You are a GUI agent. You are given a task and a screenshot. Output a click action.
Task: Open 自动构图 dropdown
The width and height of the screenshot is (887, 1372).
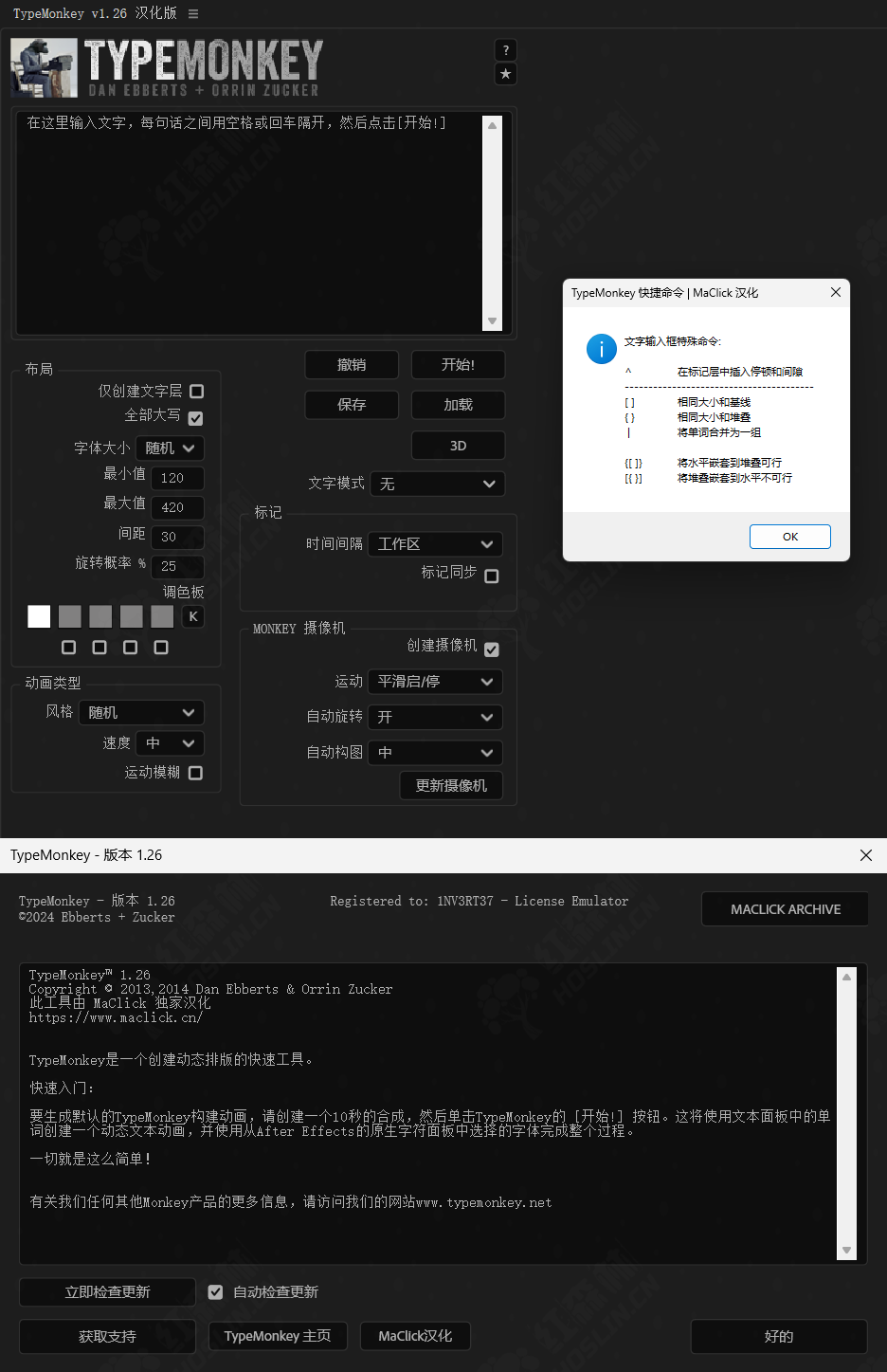435,753
